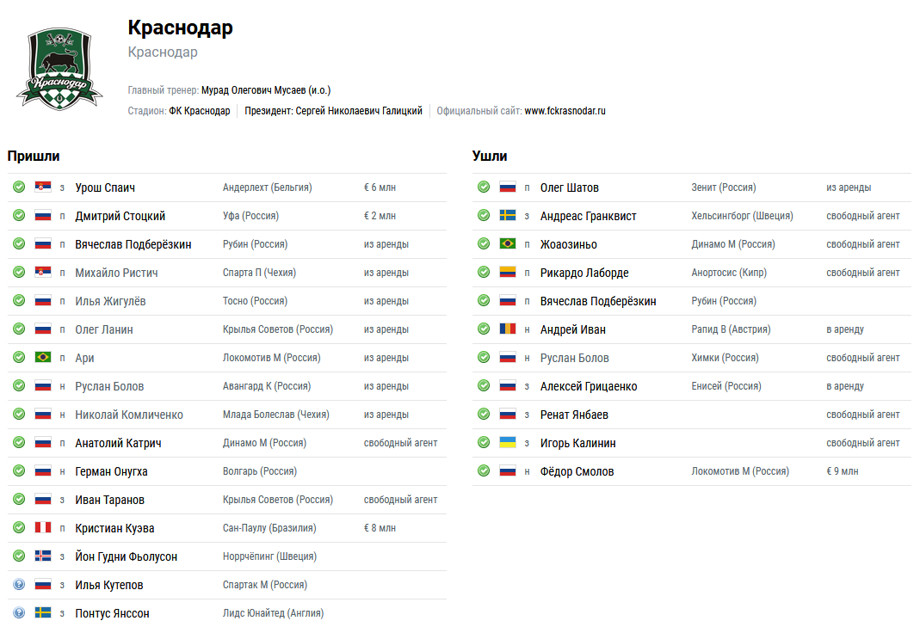Open player Андреас Гранквист's profile
This screenshot has width=920, height=627.
pyautogui.click(x=588, y=216)
